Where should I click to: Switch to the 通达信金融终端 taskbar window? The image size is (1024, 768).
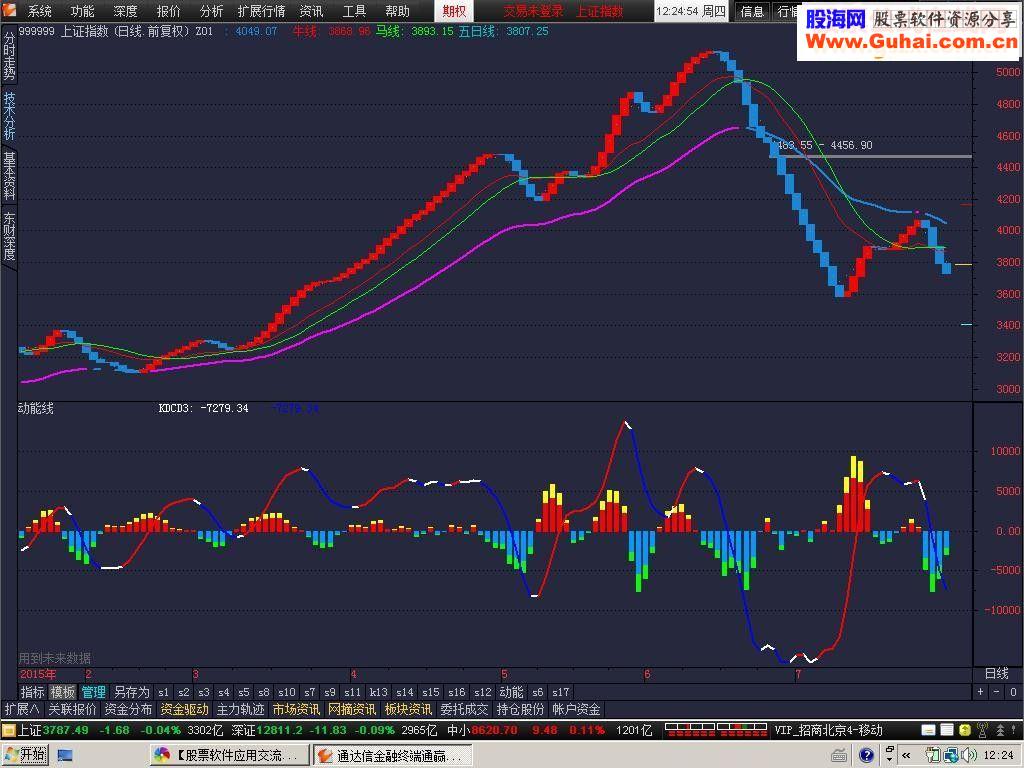[392, 756]
